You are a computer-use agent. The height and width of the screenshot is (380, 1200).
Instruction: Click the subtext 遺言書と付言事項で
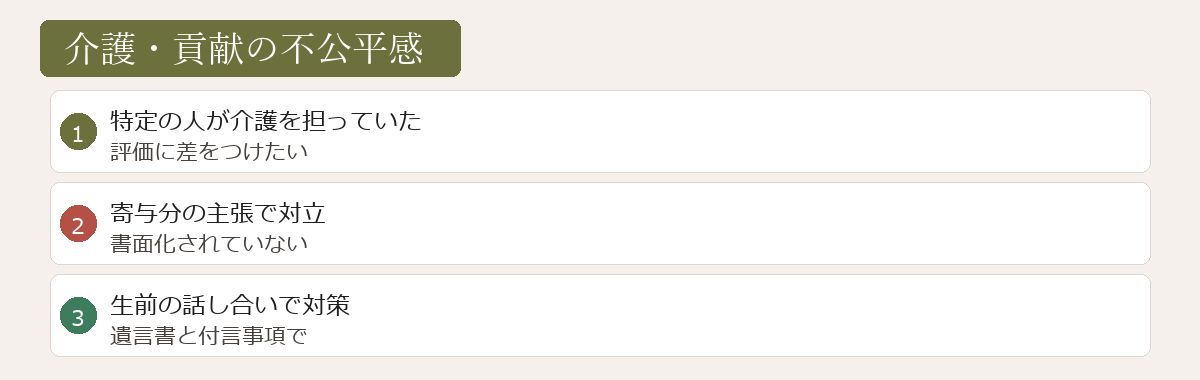[x=208, y=336]
